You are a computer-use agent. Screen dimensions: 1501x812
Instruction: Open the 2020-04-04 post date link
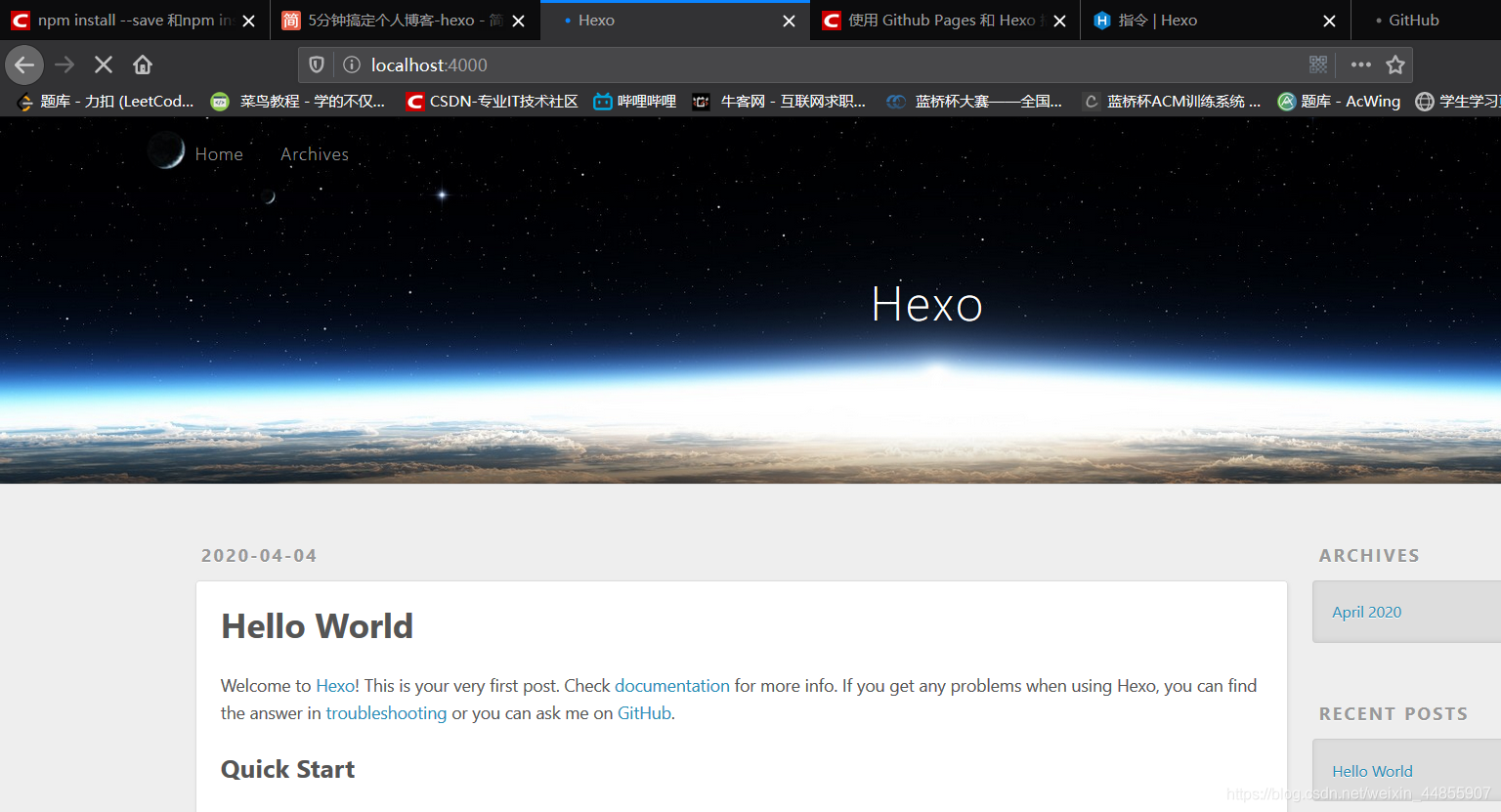click(259, 556)
